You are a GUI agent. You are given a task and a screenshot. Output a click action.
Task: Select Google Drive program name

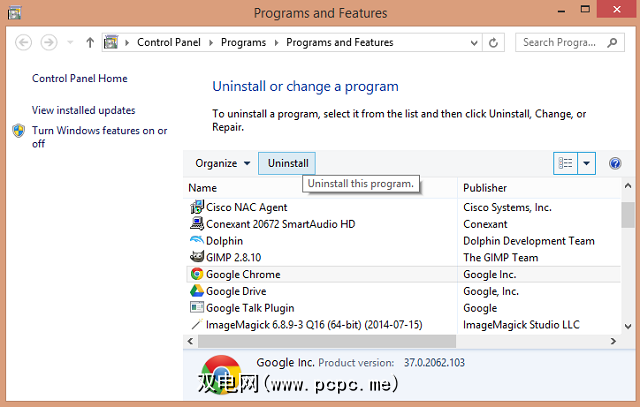tap(236, 291)
